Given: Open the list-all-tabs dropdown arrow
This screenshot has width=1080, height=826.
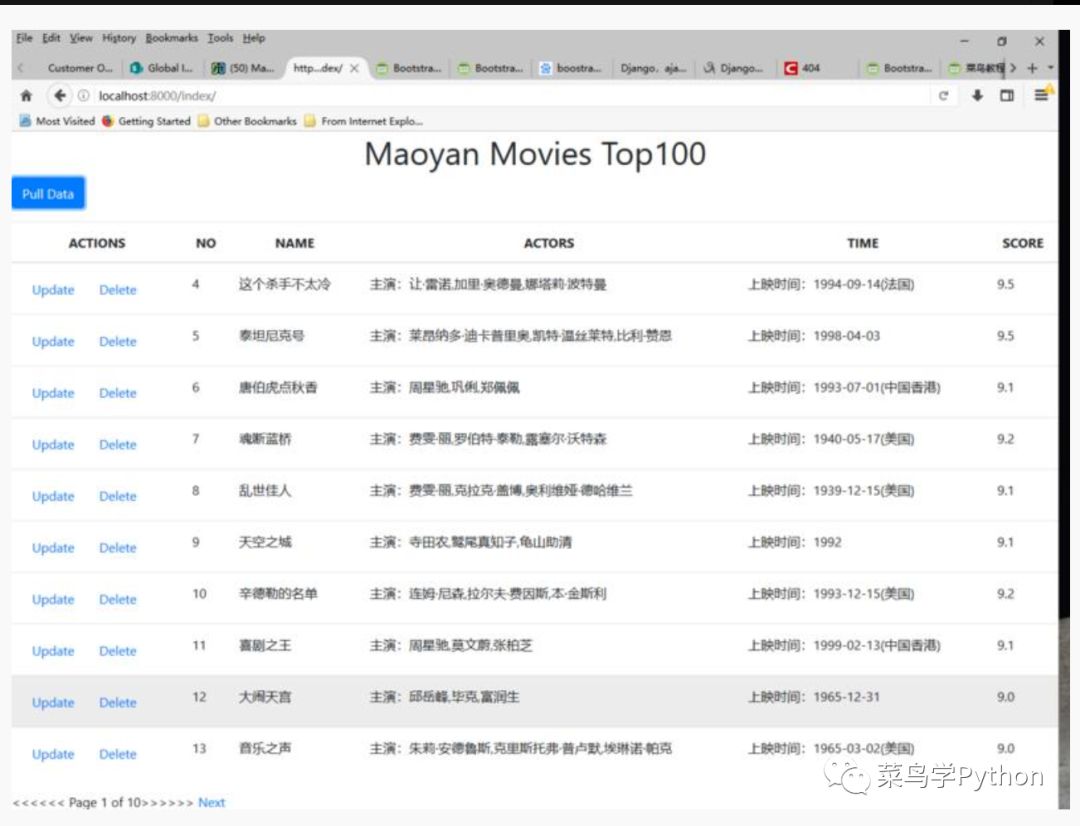Looking at the screenshot, I should pyautogui.click(x=1050, y=68).
